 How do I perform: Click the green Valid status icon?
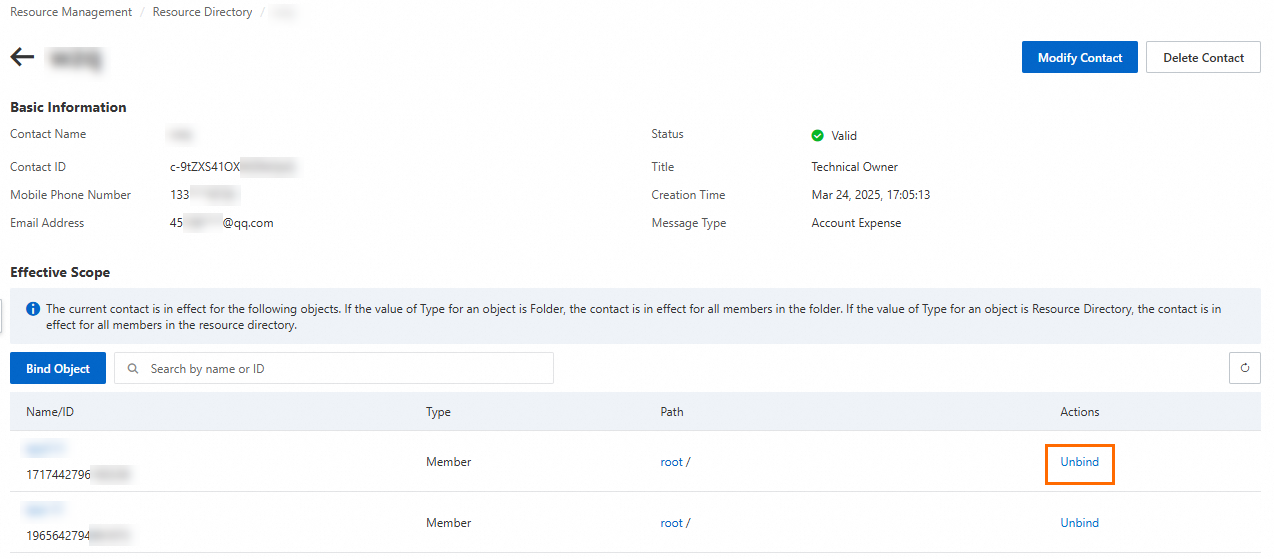click(x=818, y=135)
